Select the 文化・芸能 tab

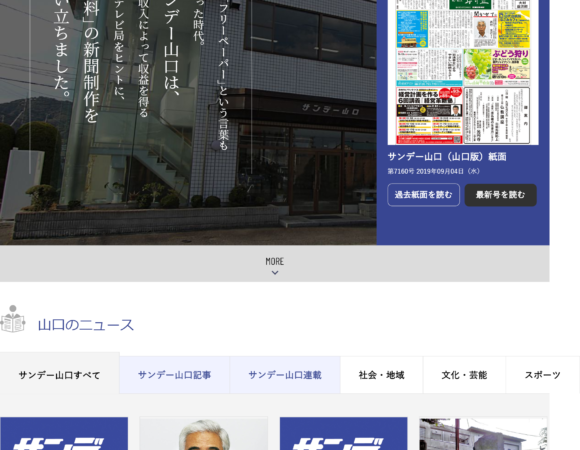[x=464, y=375]
